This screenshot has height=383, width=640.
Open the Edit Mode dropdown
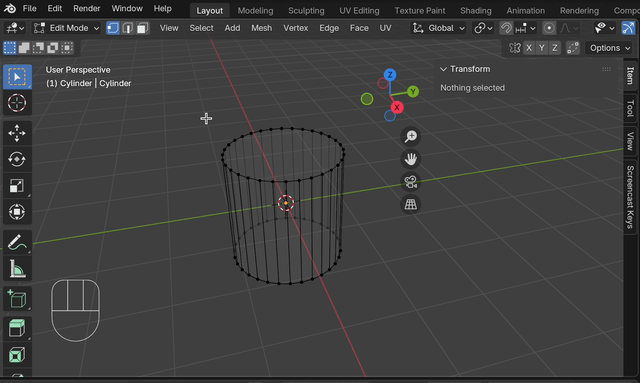point(66,28)
